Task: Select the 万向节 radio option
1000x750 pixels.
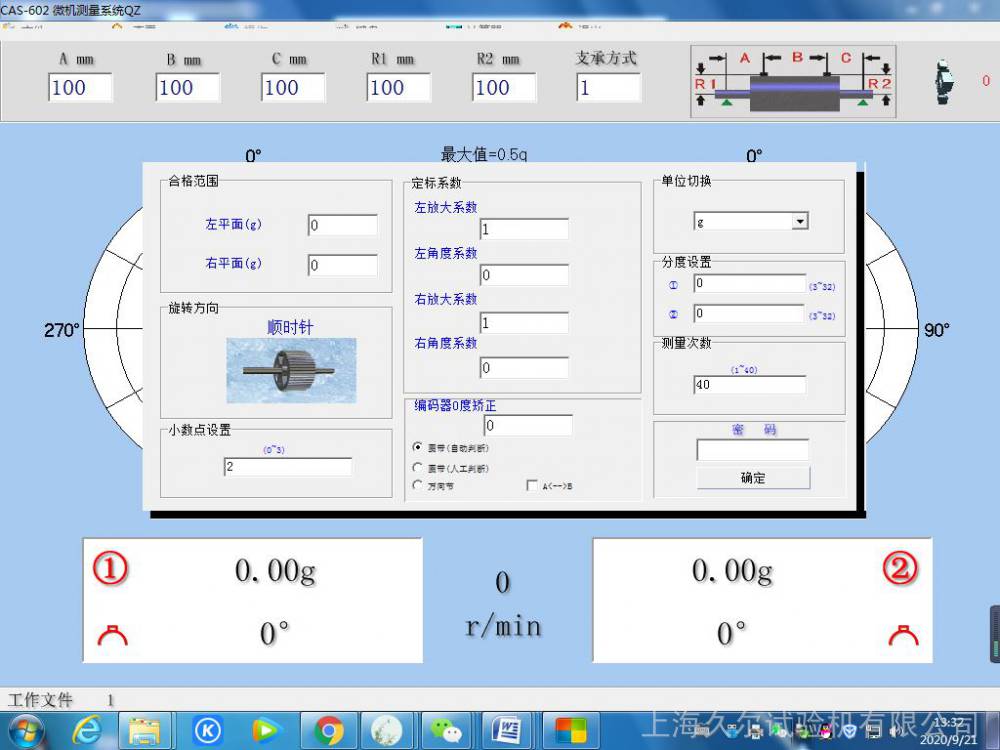Action: (418, 485)
